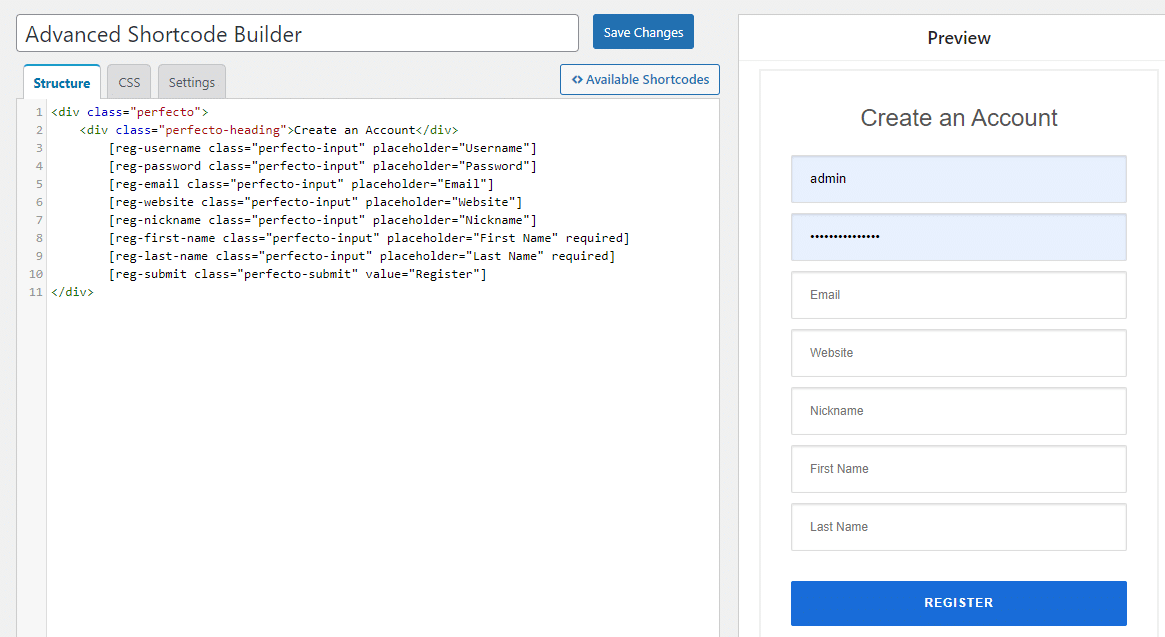This screenshot has height=637, width=1165.
Task: Open the Available Shortcodes list
Action: click(640, 80)
